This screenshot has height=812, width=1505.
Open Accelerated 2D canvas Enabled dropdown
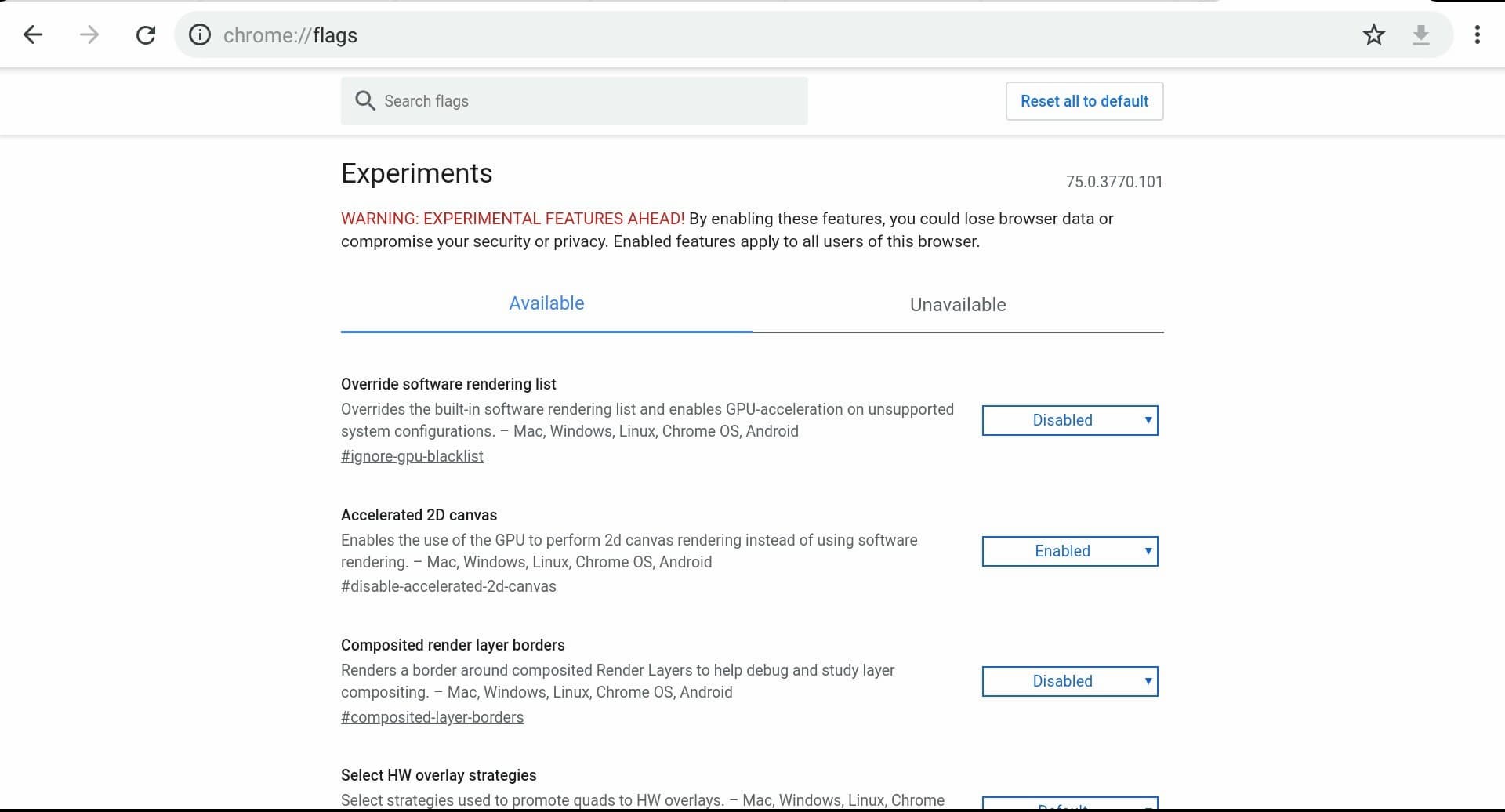point(1070,551)
